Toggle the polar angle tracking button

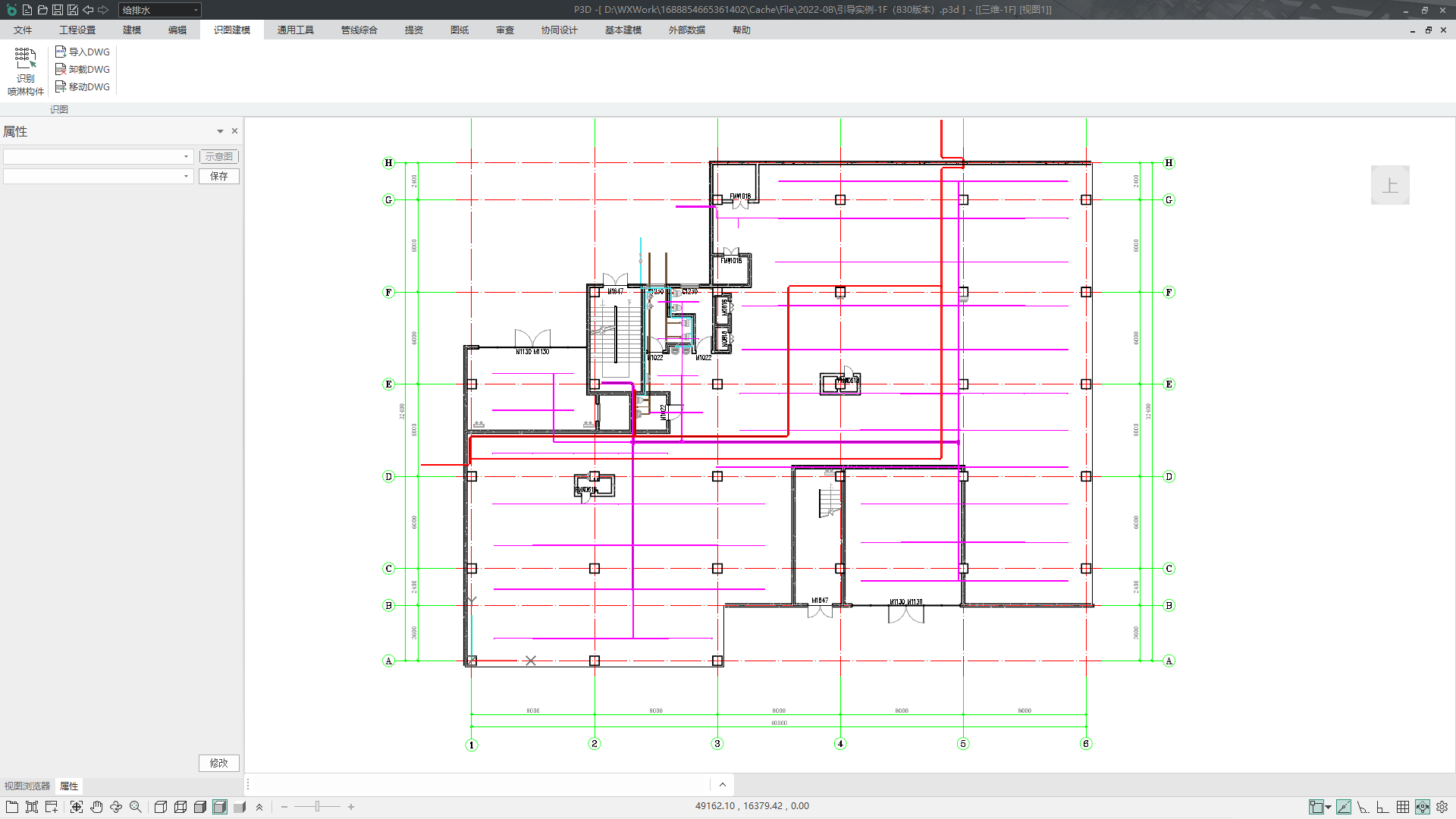pyautogui.click(x=1363, y=807)
